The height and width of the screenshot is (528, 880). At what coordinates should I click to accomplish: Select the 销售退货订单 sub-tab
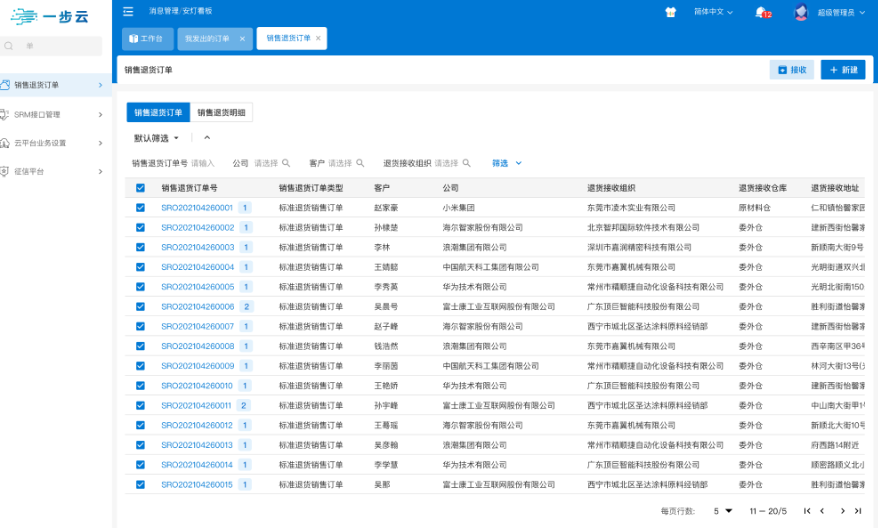tap(158, 112)
